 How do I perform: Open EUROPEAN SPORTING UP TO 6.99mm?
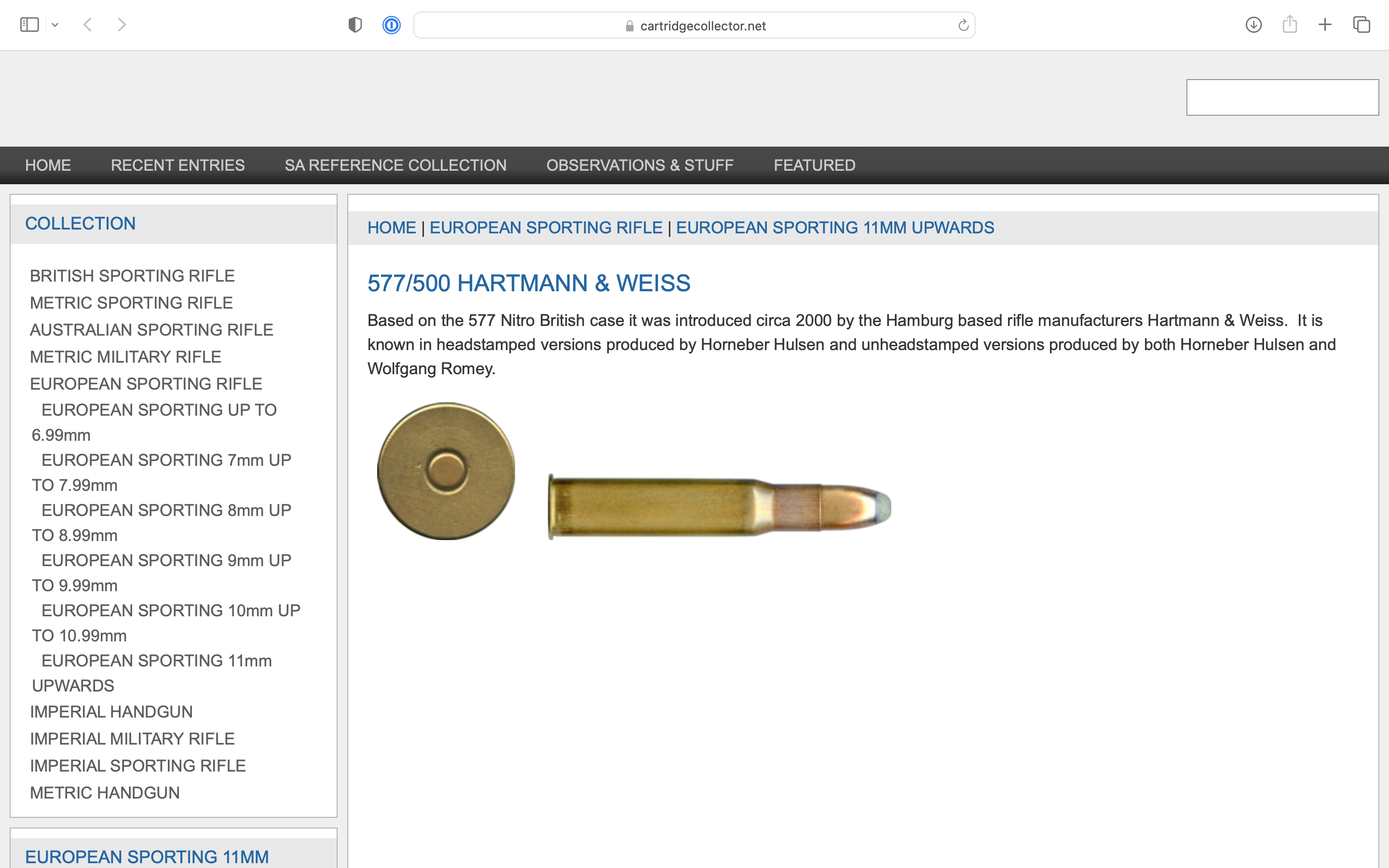tap(154, 422)
